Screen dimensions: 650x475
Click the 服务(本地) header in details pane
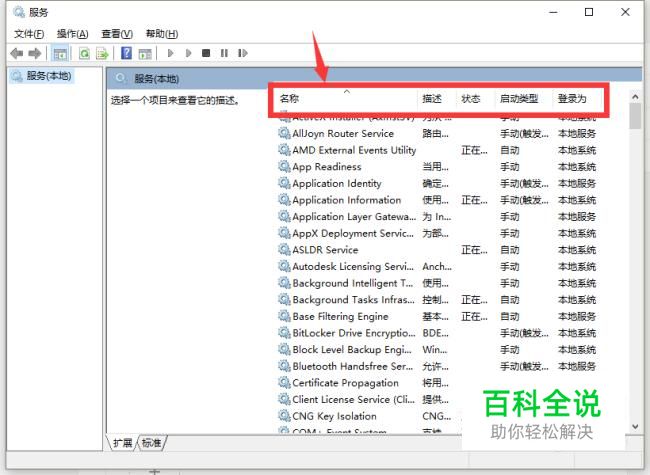[156, 79]
